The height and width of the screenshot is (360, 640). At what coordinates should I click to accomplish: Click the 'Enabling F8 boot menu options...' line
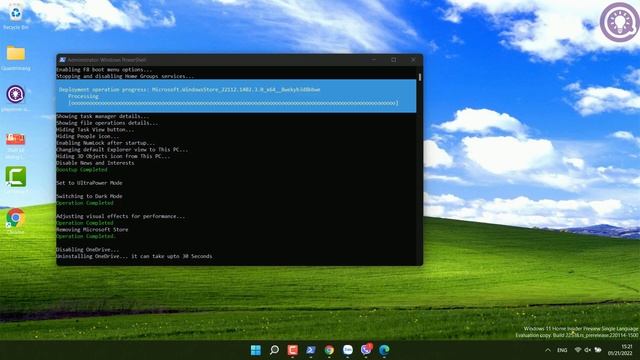[x=104, y=69]
